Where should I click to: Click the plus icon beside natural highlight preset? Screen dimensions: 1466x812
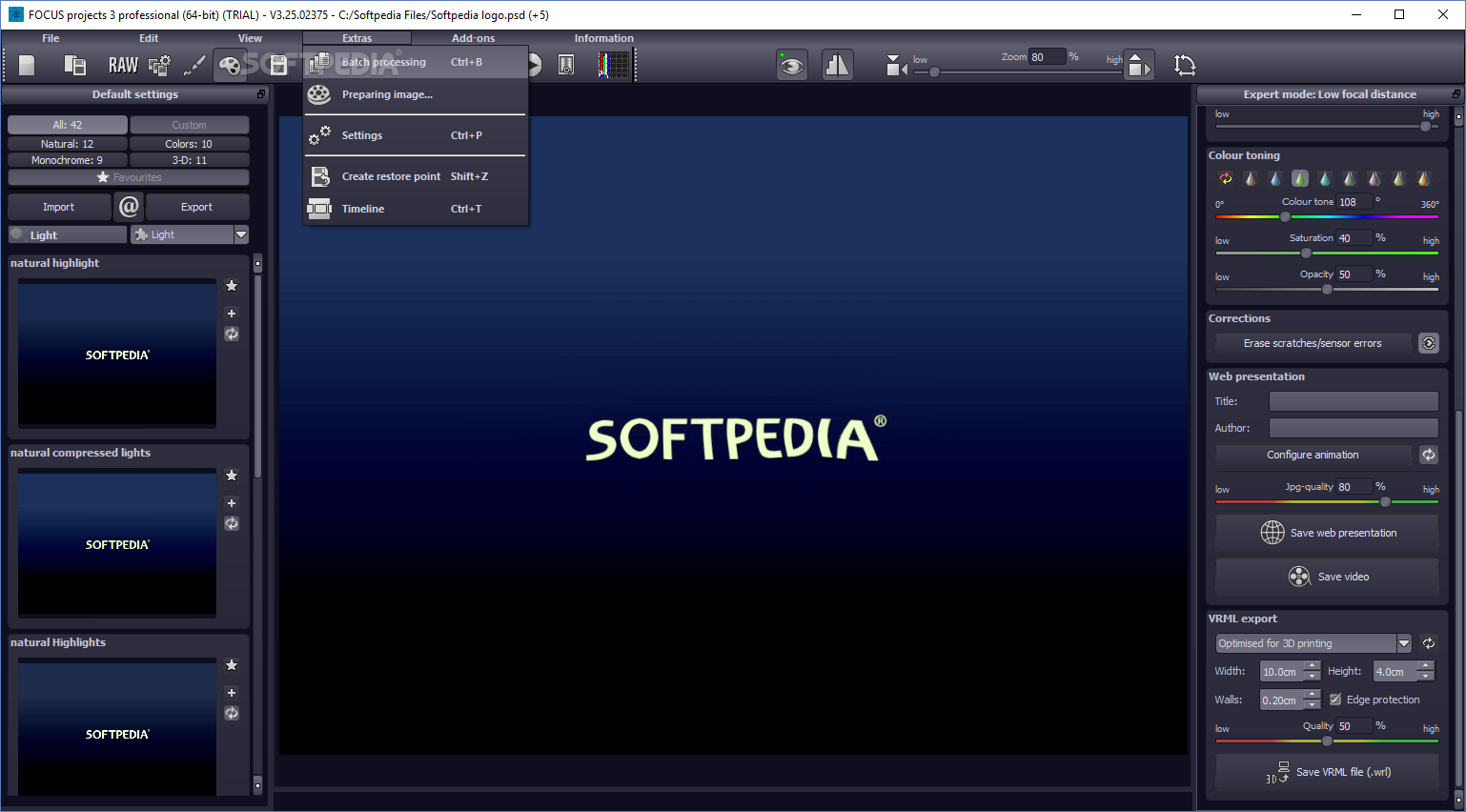[232, 313]
